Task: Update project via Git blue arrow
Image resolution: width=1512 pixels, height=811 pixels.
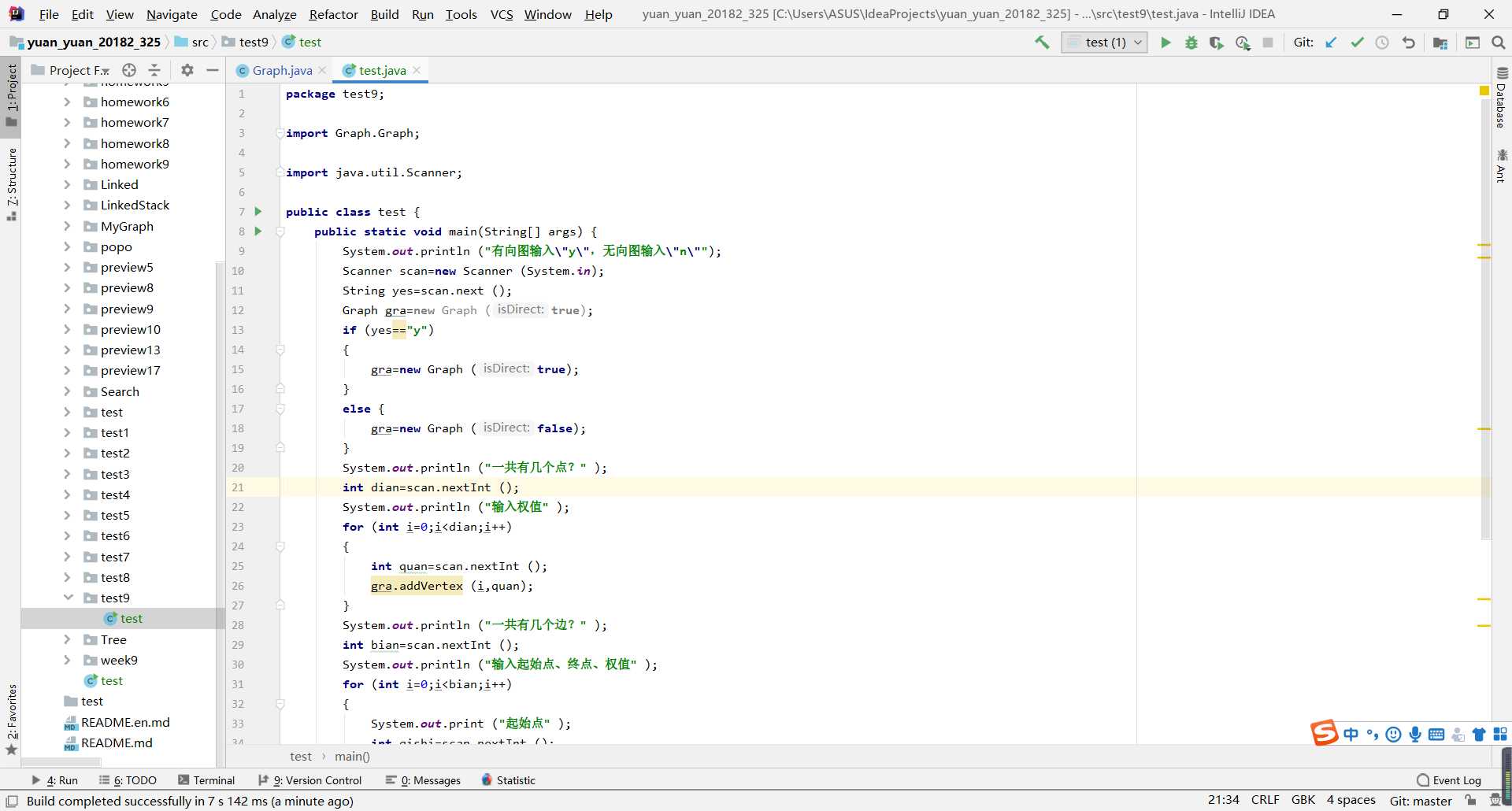Action: [1331, 43]
